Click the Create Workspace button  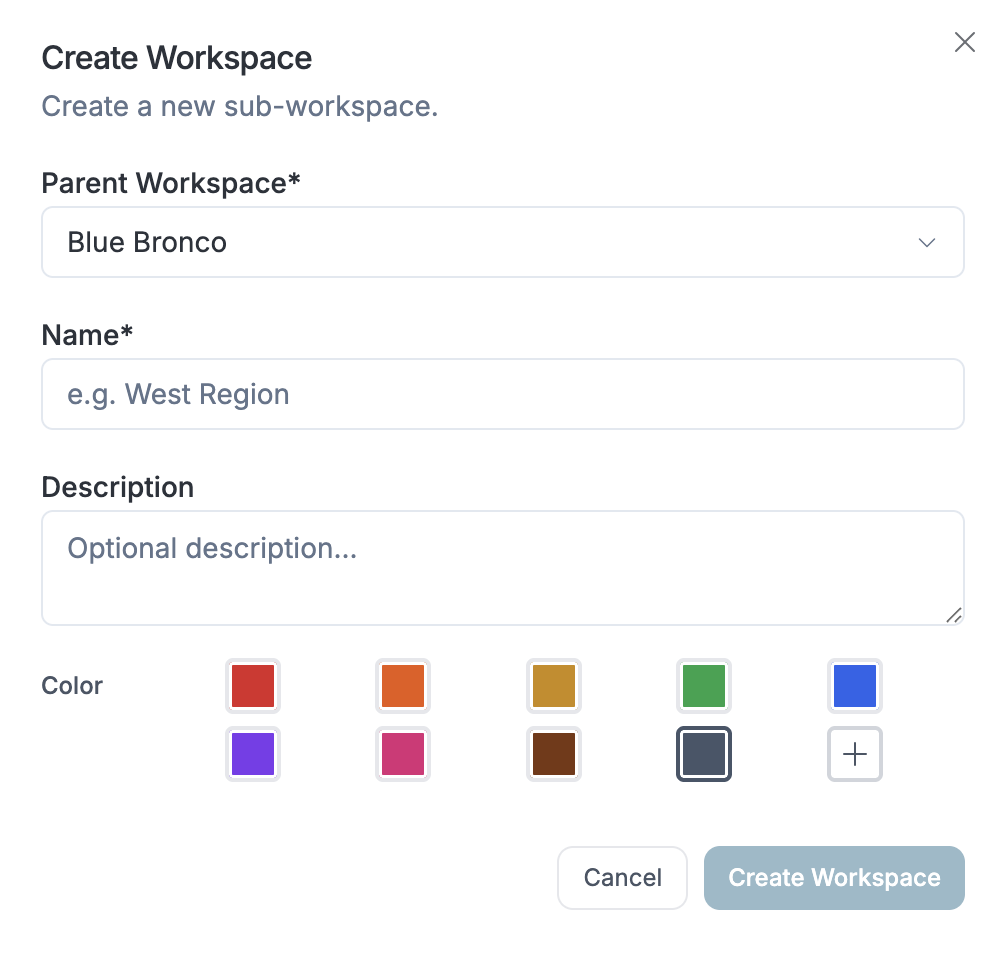pyautogui.click(x=834, y=877)
